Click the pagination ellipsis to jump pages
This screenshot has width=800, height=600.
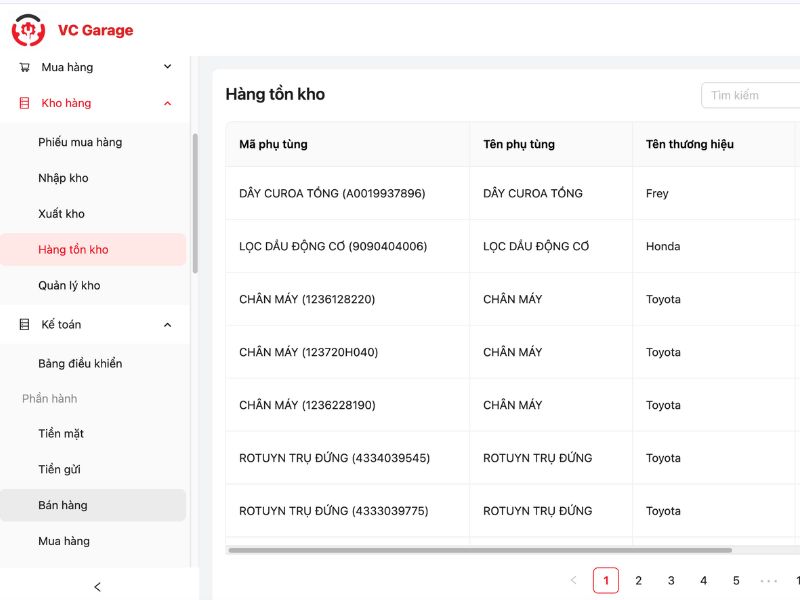(x=768, y=580)
